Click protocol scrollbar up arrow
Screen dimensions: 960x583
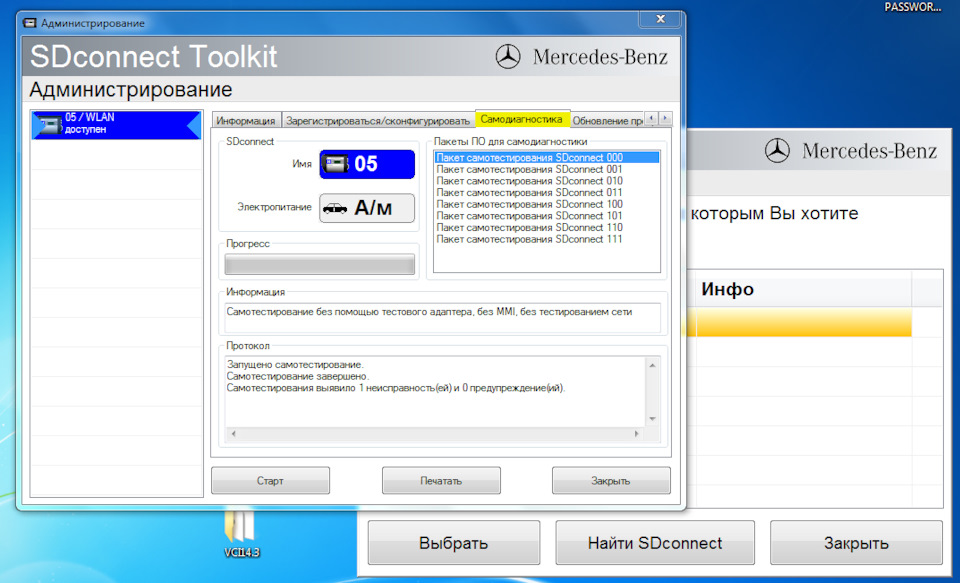click(x=652, y=365)
